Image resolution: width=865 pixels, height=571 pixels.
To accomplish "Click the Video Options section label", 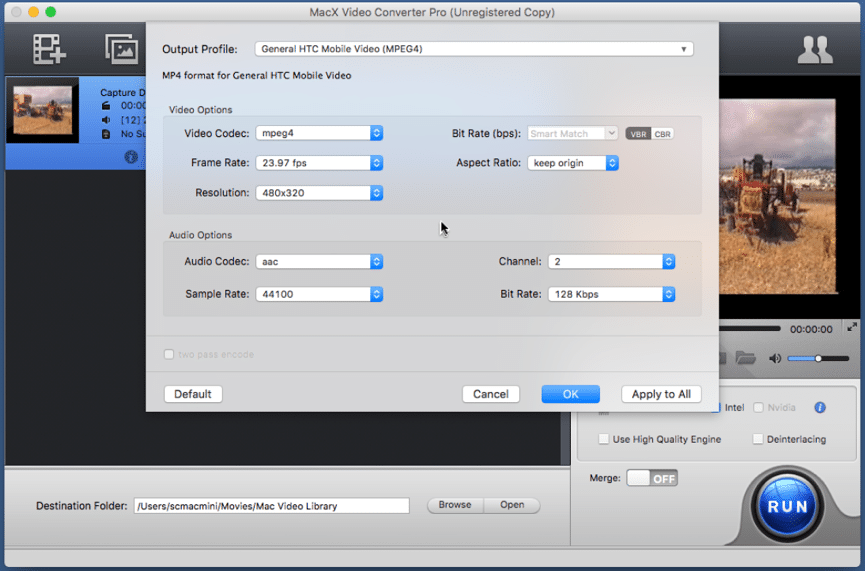I will point(200,110).
